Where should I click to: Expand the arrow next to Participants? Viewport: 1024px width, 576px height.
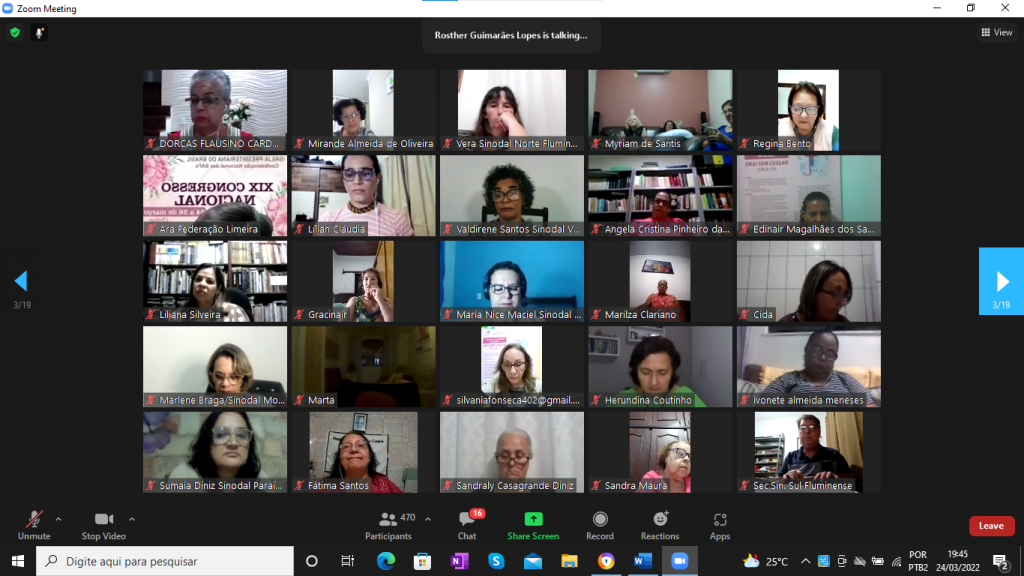tap(428, 519)
